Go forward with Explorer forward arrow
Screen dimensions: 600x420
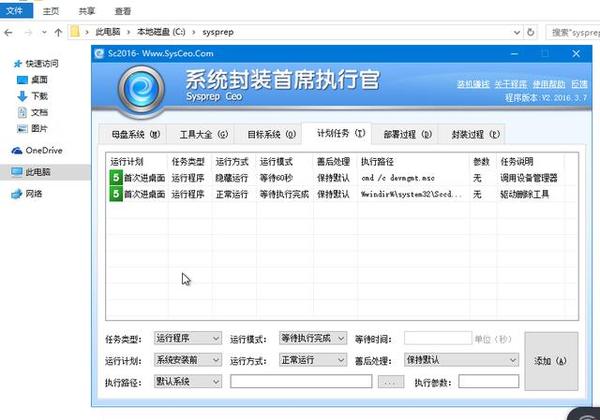(28, 33)
